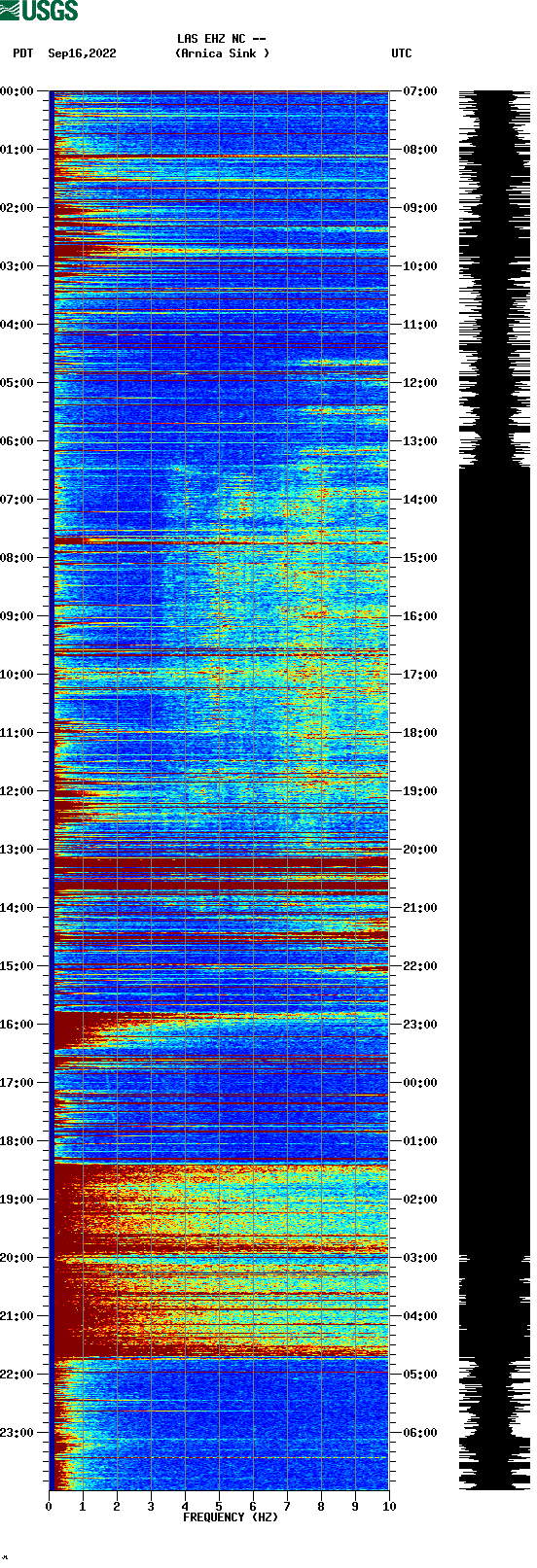Click the spectrogram plot area
The height and width of the screenshot is (1568, 537).
point(221,790)
